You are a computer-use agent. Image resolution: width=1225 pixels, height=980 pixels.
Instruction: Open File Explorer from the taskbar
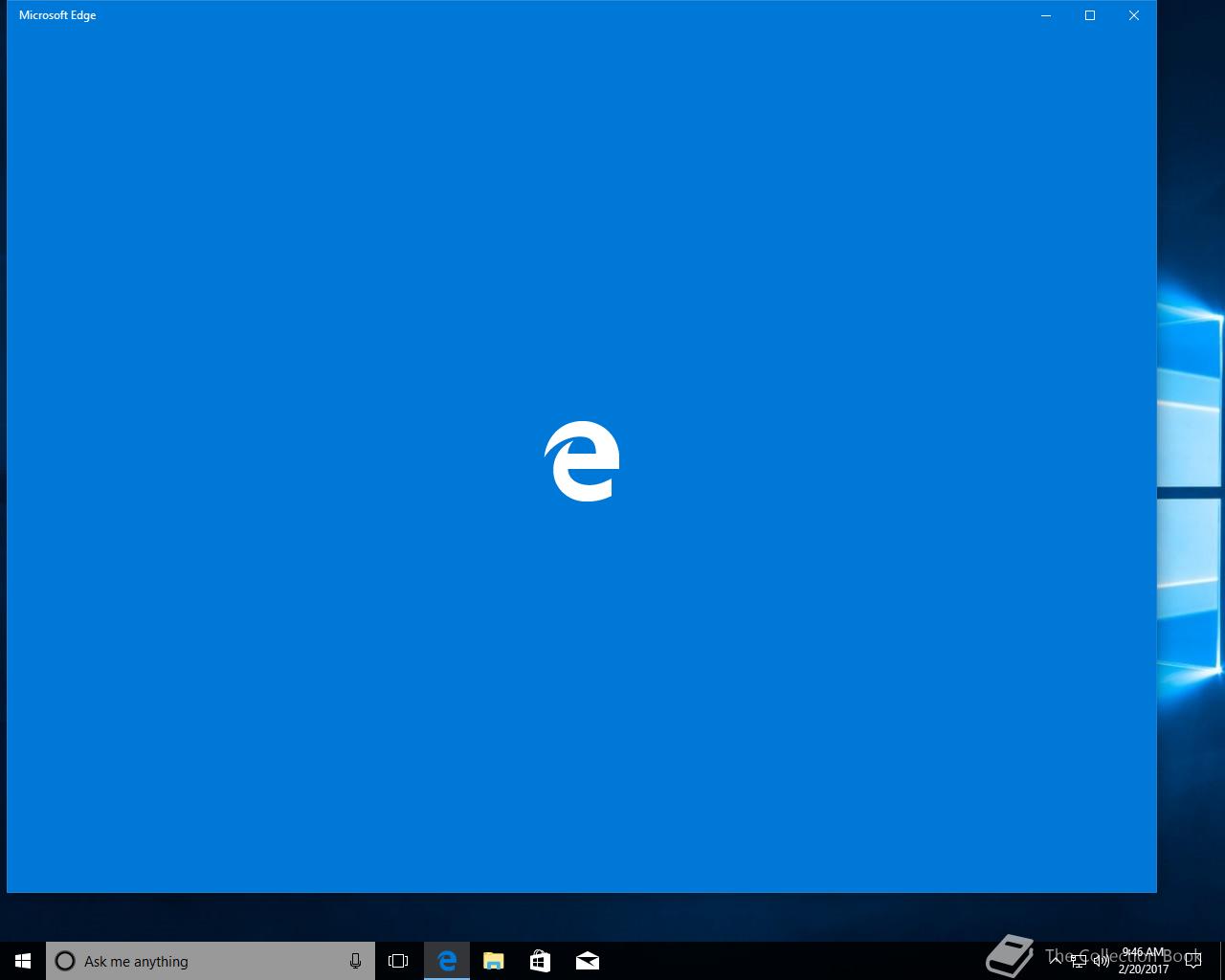494,961
